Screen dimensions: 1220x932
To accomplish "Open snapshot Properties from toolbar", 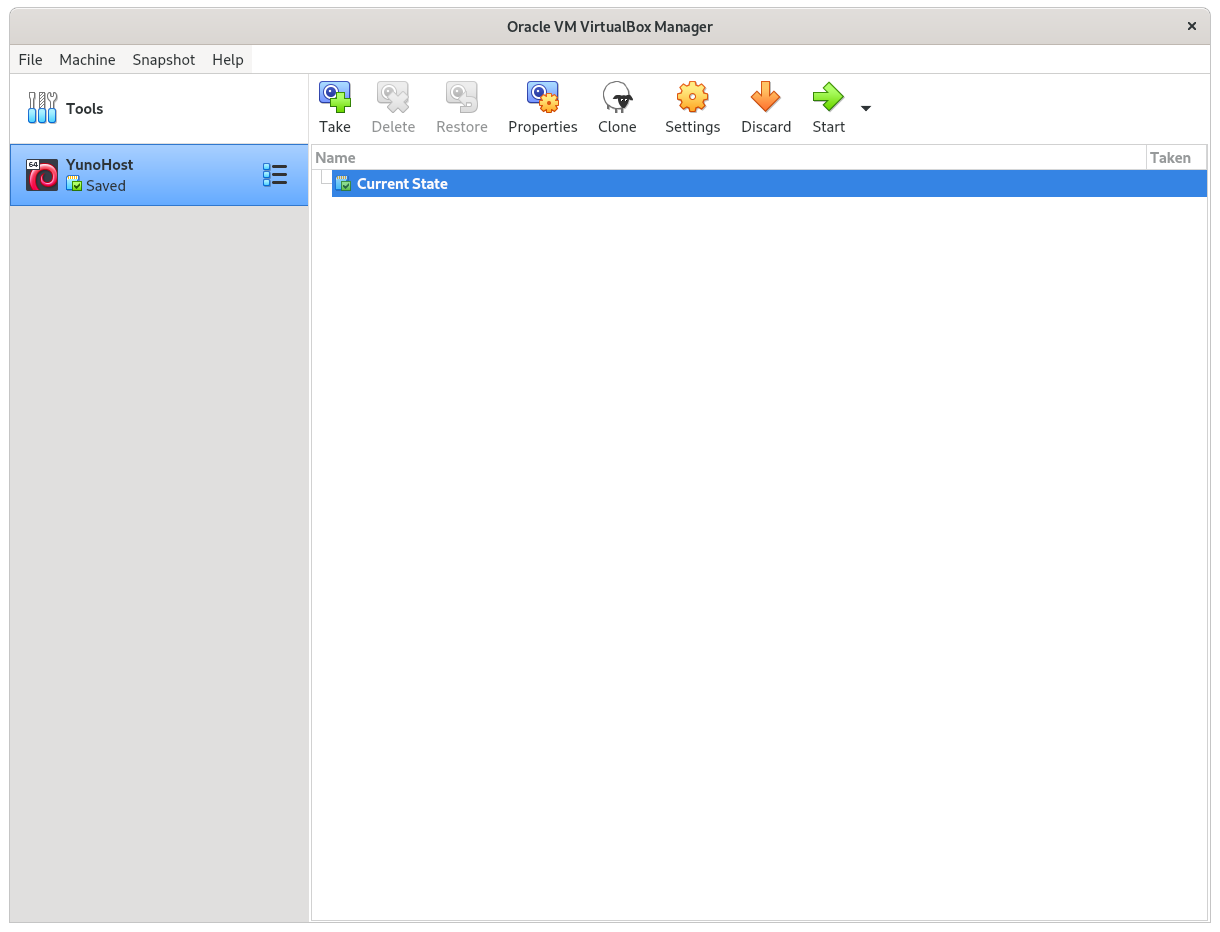I will (542, 98).
